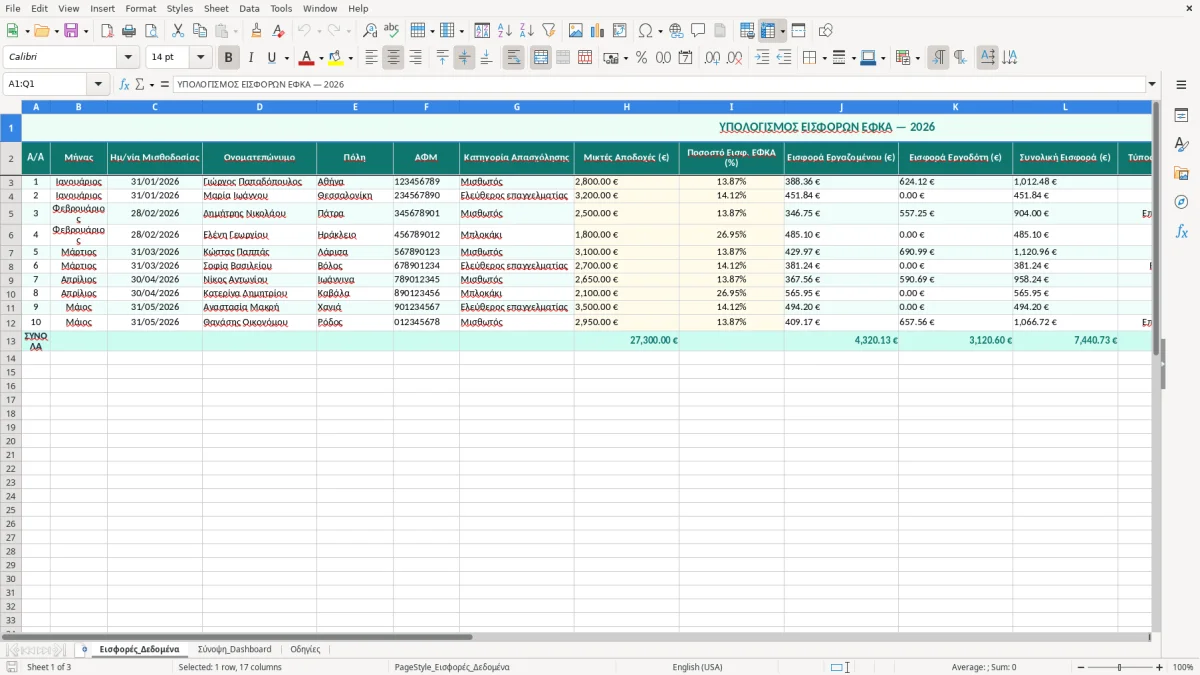The image size is (1200, 675).
Task: Click the Save document icon
Action: pos(71,31)
